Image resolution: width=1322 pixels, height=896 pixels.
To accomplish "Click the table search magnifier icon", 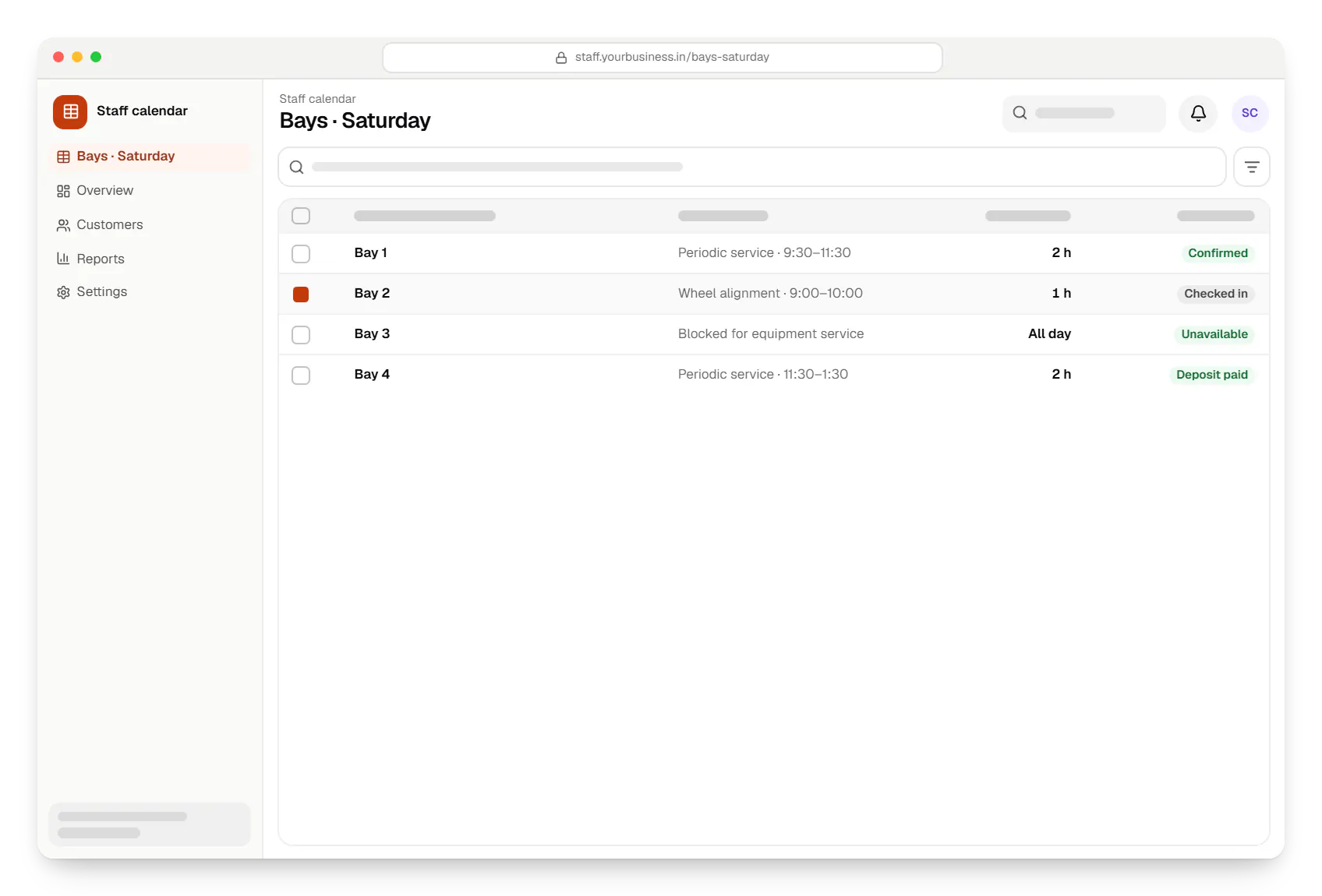I will coord(297,167).
